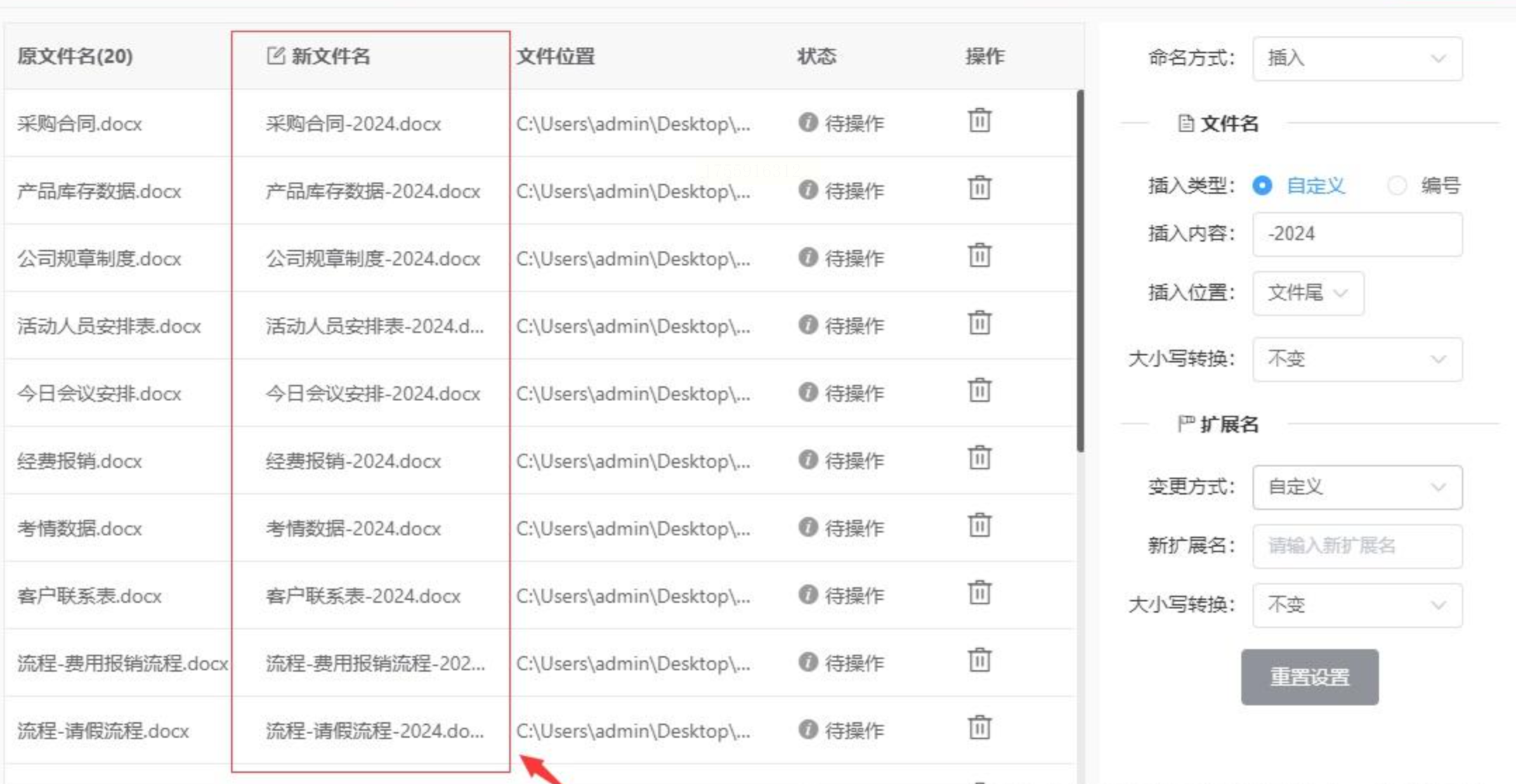Click the 新扩展名 input field
This screenshot has height=784, width=1516.
click(x=1357, y=546)
